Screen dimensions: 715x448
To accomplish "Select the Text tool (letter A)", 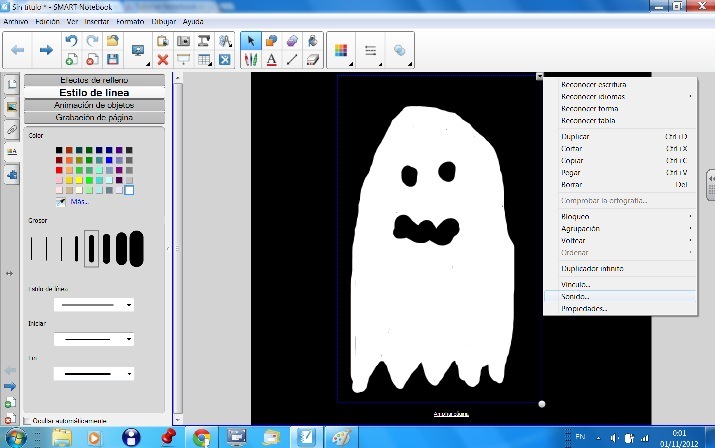I will 271,60.
